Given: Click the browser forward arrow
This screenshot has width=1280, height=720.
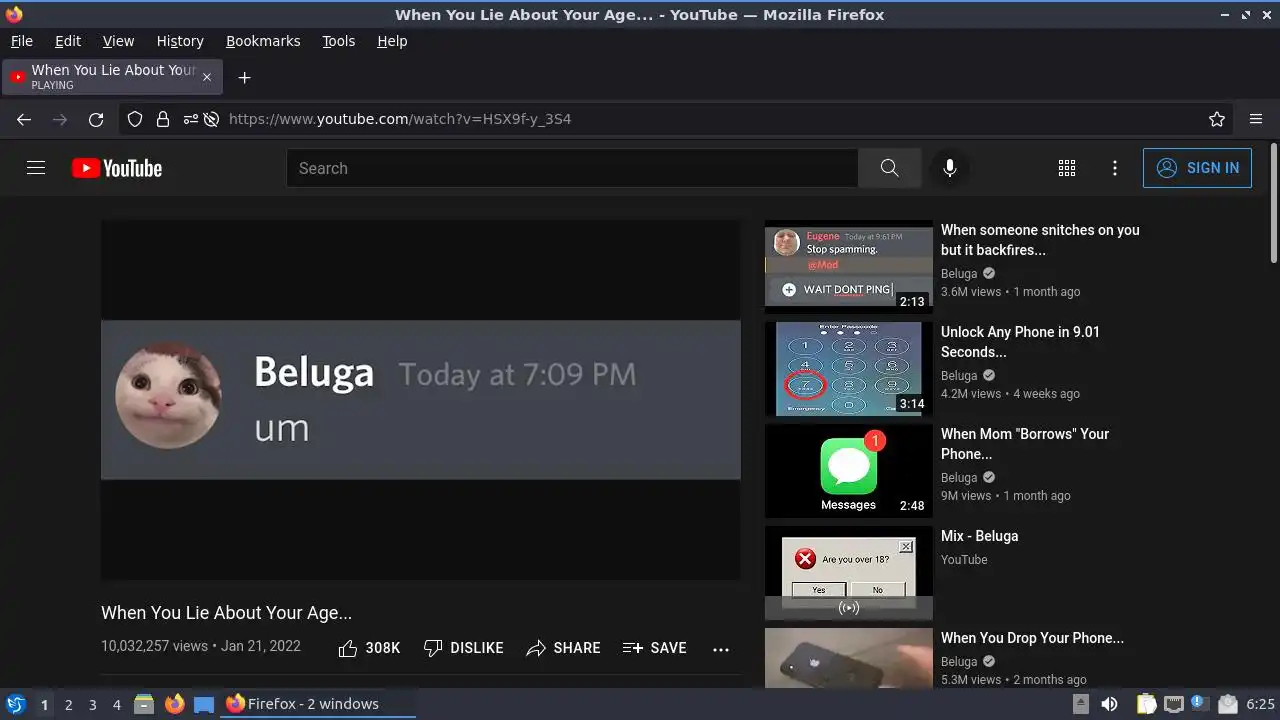Looking at the screenshot, I should click(60, 119).
